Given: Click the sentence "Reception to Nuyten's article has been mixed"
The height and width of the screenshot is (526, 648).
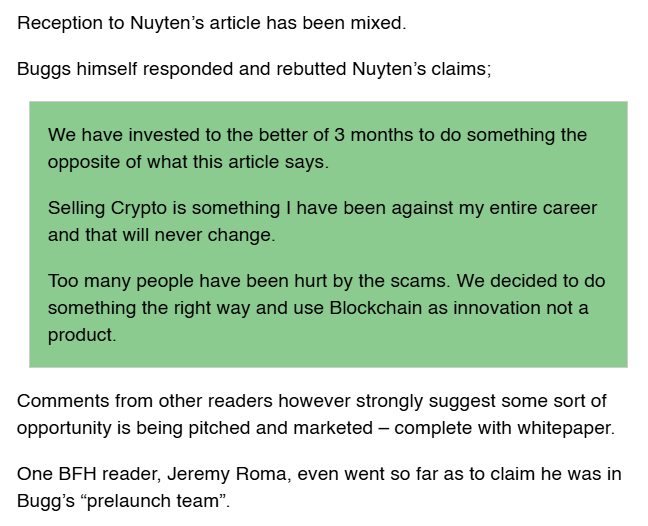Looking at the screenshot, I should click(212, 23).
